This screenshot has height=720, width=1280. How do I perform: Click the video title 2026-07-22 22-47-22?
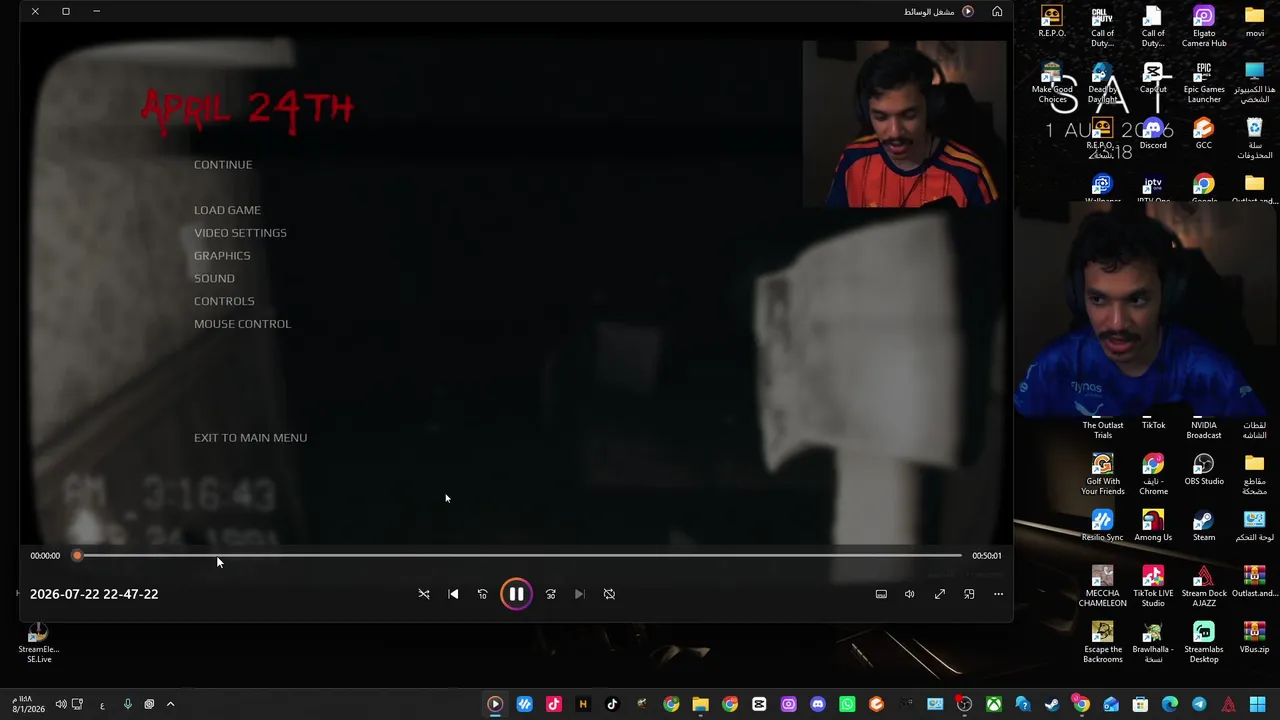coord(94,594)
